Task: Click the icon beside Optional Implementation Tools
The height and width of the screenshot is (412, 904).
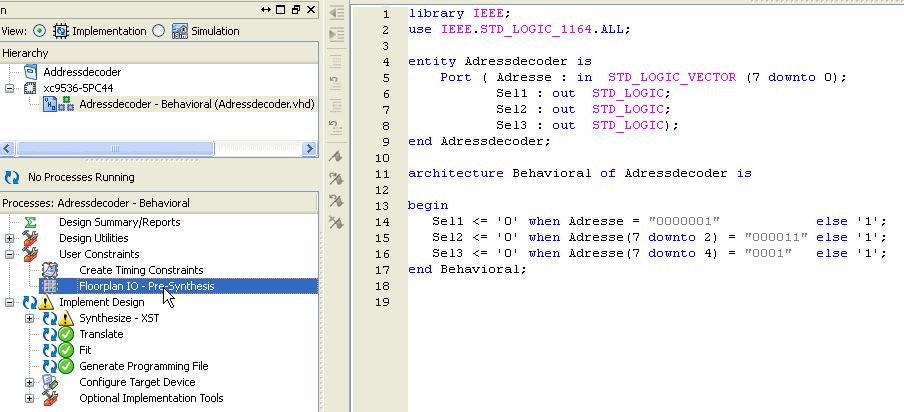Action: 50,398
